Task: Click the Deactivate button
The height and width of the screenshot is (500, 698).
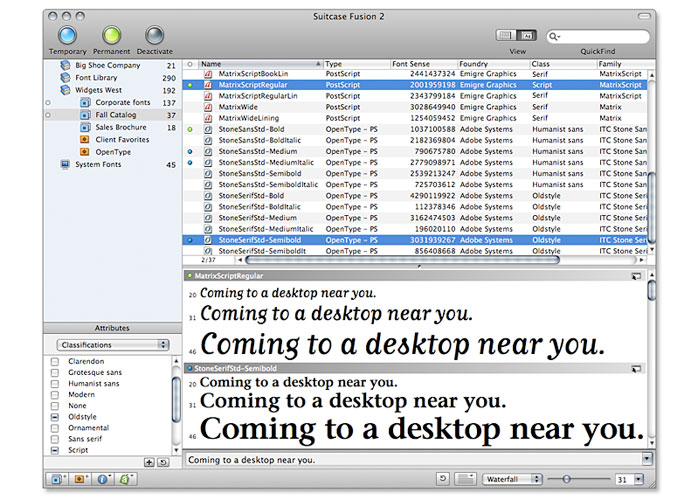Action: [x=154, y=36]
